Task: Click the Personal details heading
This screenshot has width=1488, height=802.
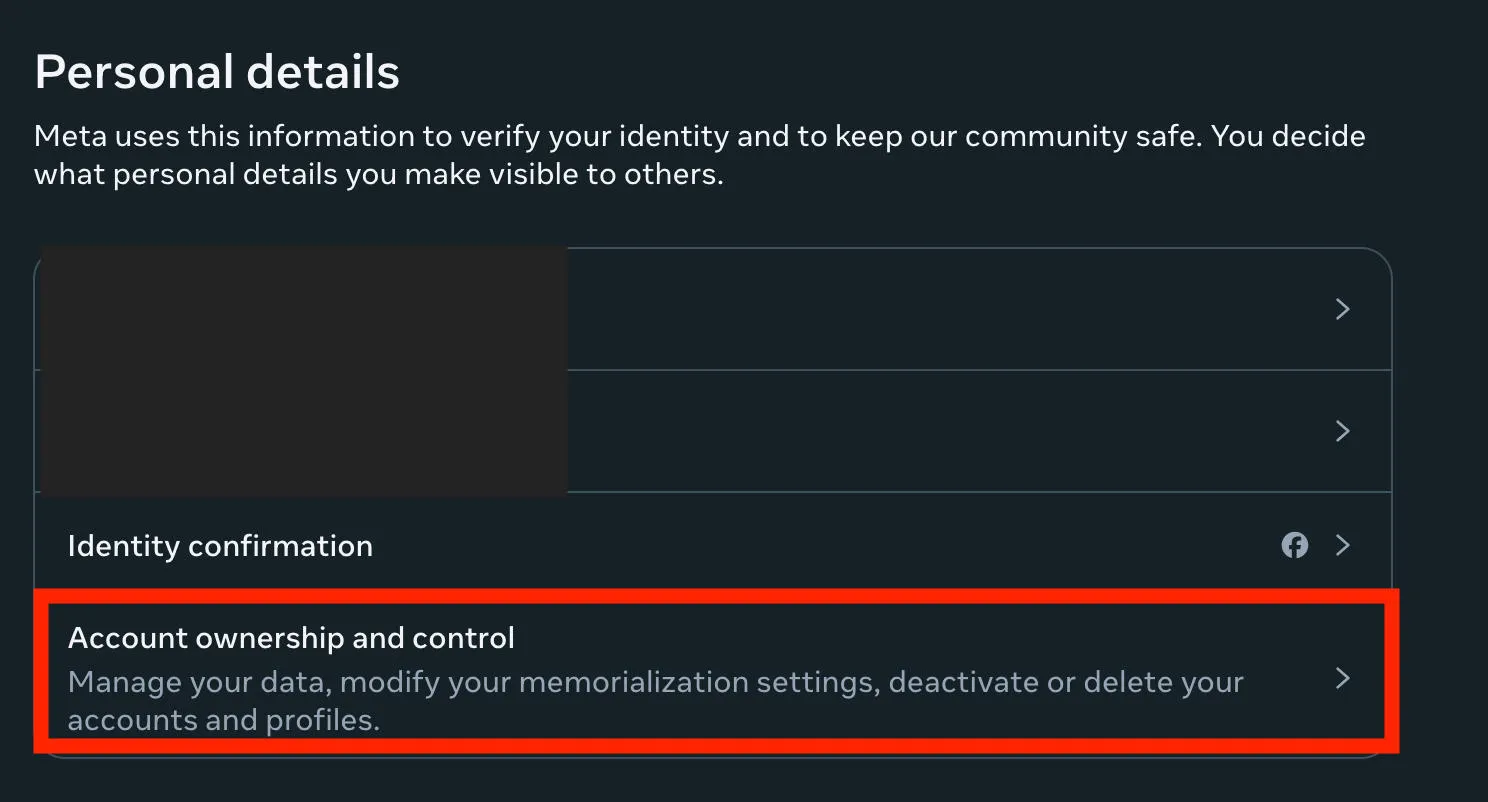Action: (217, 72)
